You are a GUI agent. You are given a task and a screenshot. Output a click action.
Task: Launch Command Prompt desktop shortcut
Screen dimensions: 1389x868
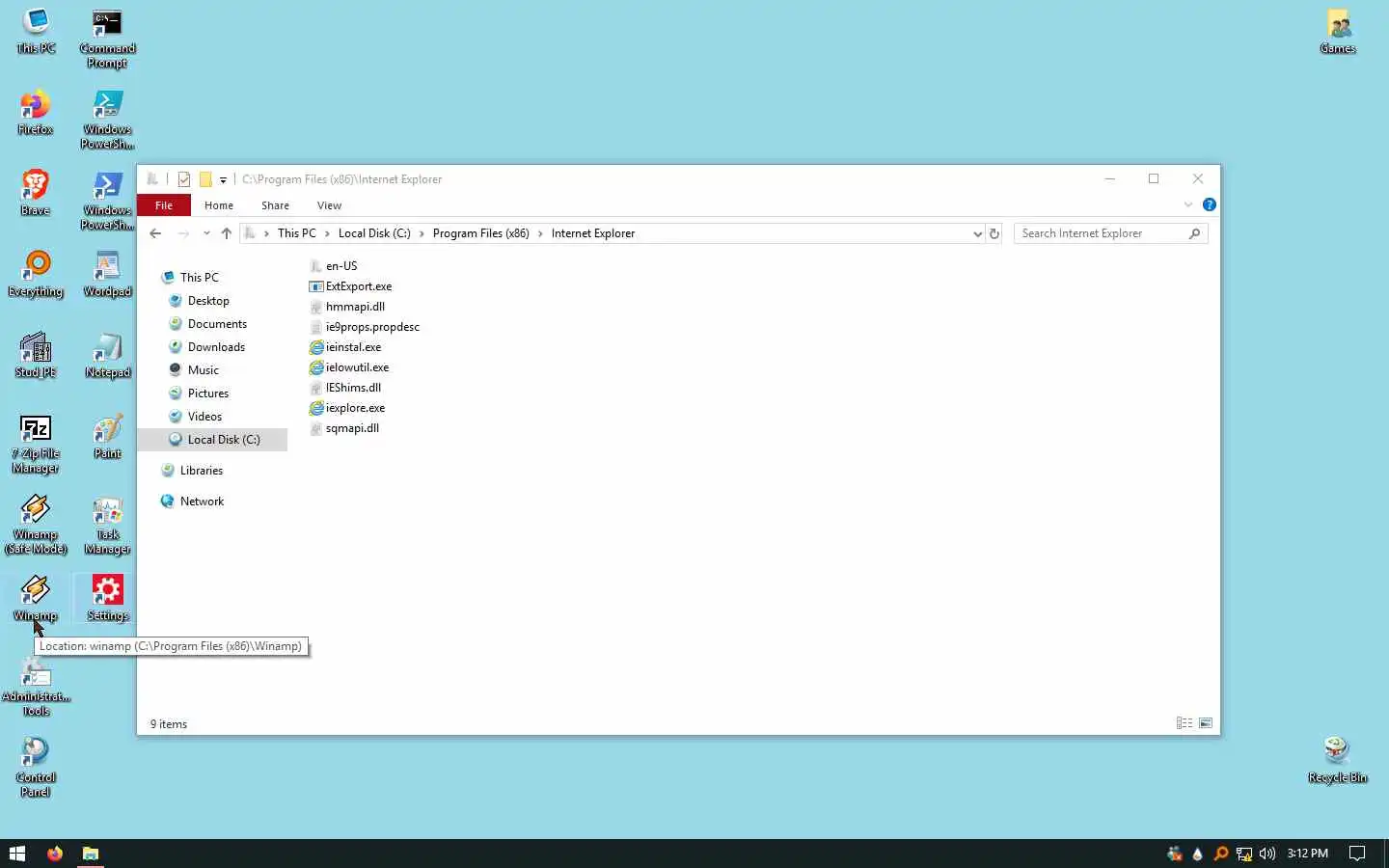click(x=107, y=39)
